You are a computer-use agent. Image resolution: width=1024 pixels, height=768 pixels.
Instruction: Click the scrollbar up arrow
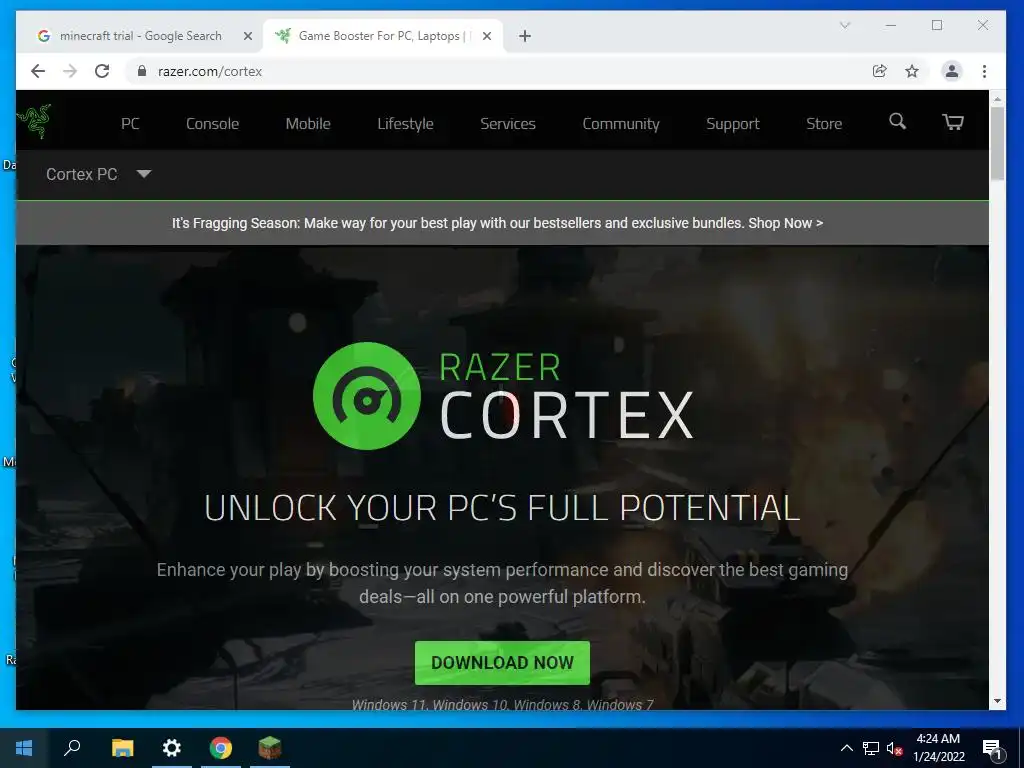(997, 99)
